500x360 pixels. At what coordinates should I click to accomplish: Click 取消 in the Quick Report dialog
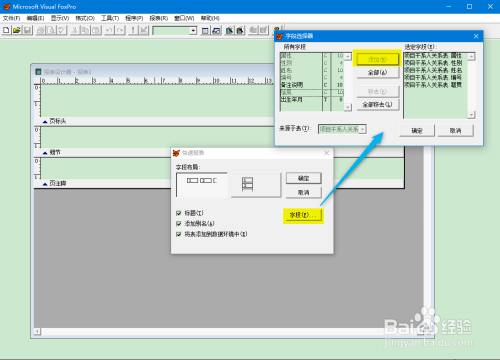[304, 192]
